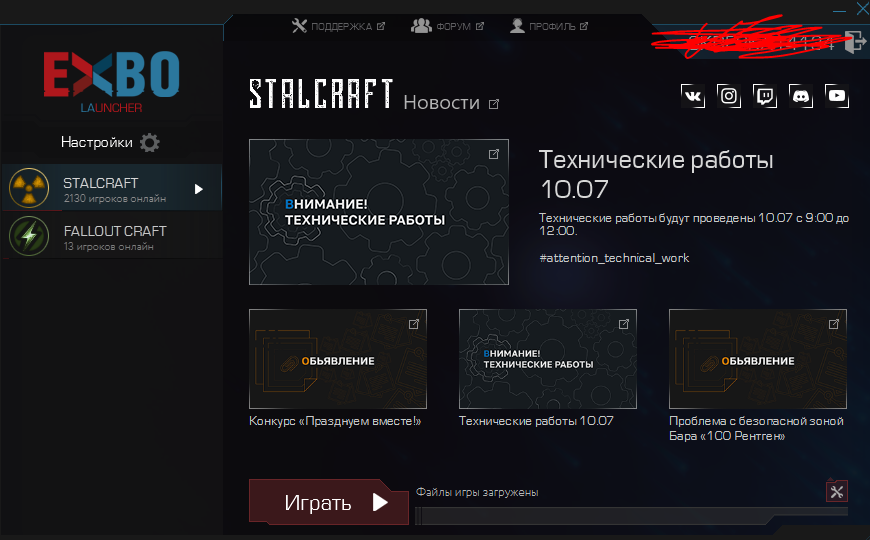This screenshot has width=870, height=540.
Task: Click the people icon beside Форум
Action: 421,26
